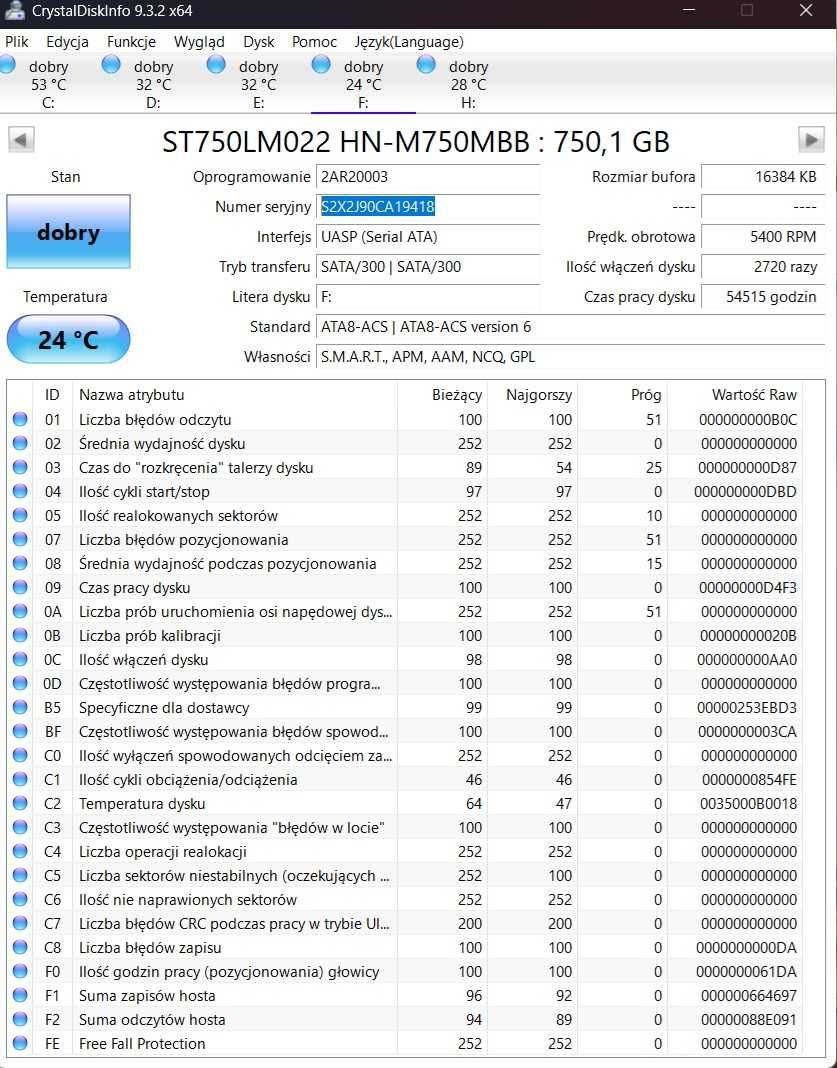Click status icon for attribute 09
The width and height of the screenshot is (837, 1068).
point(20,587)
